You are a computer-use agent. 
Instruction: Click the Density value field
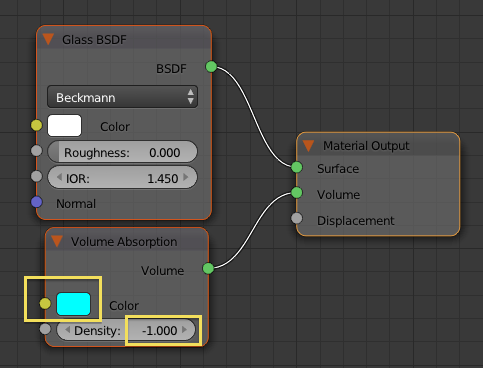coord(126,330)
